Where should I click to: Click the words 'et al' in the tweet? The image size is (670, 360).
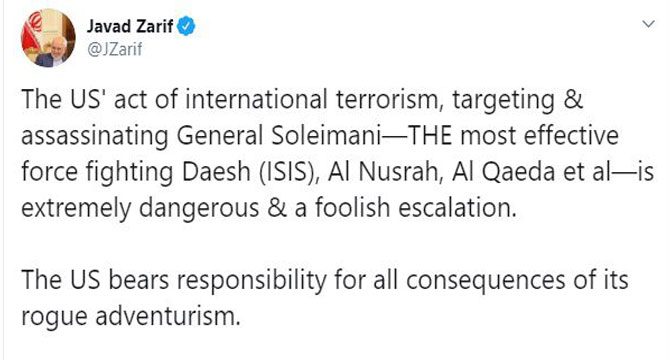(587, 172)
